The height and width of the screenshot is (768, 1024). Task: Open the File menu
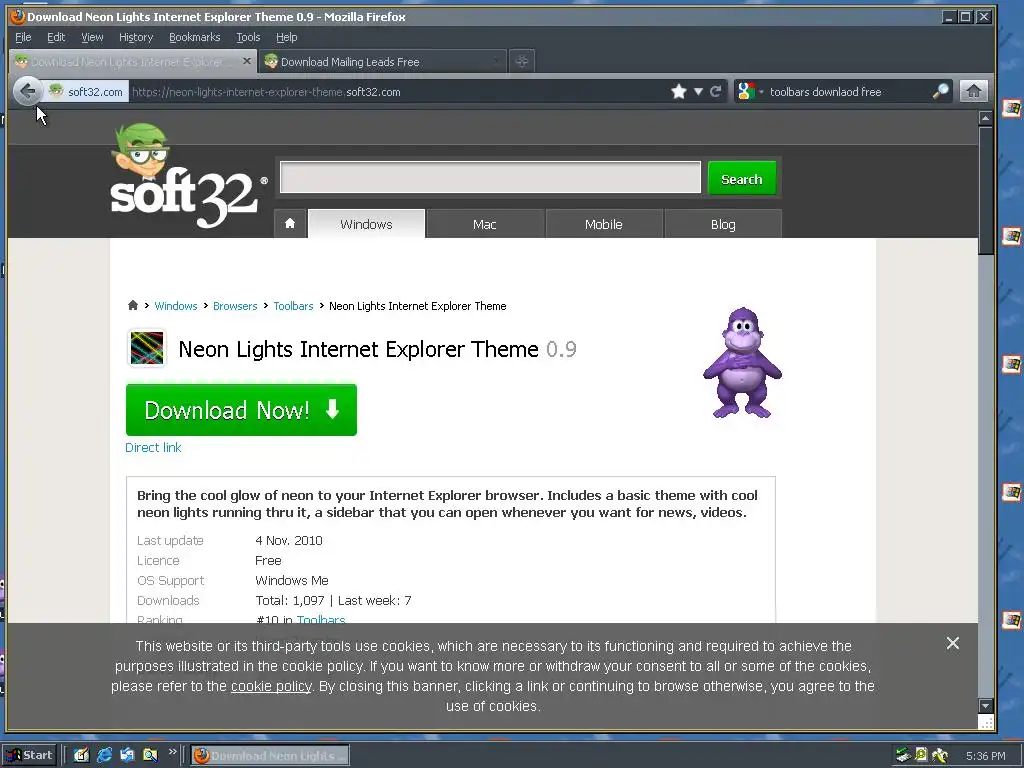[23, 37]
